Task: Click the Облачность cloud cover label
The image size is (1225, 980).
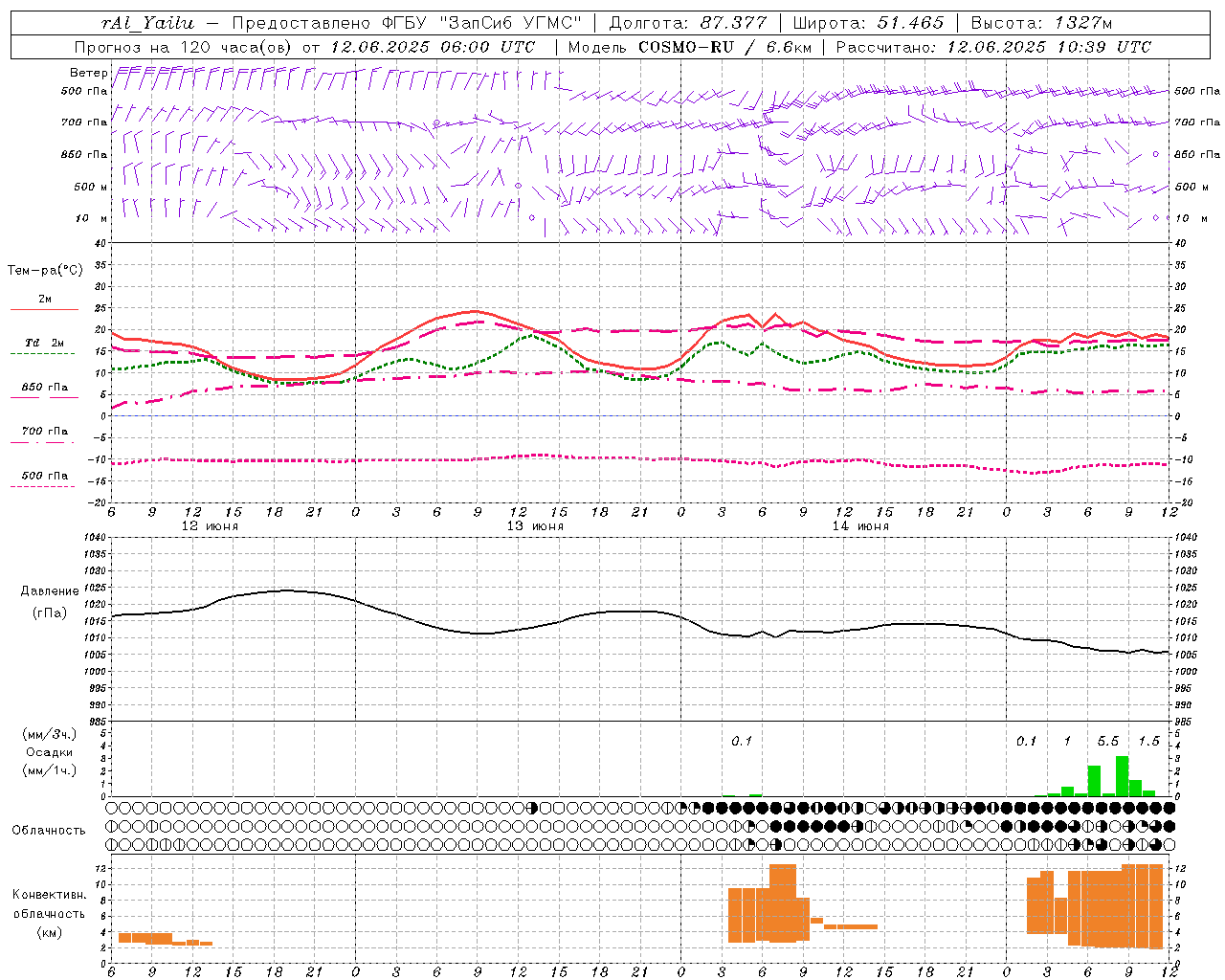Action: click(49, 831)
